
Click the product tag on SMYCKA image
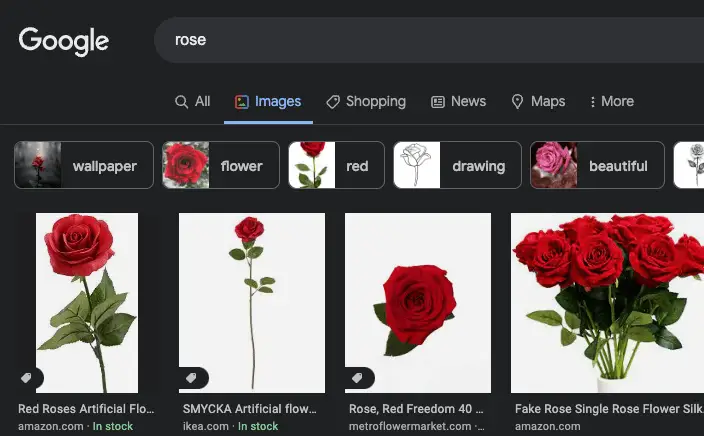pos(192,378)
